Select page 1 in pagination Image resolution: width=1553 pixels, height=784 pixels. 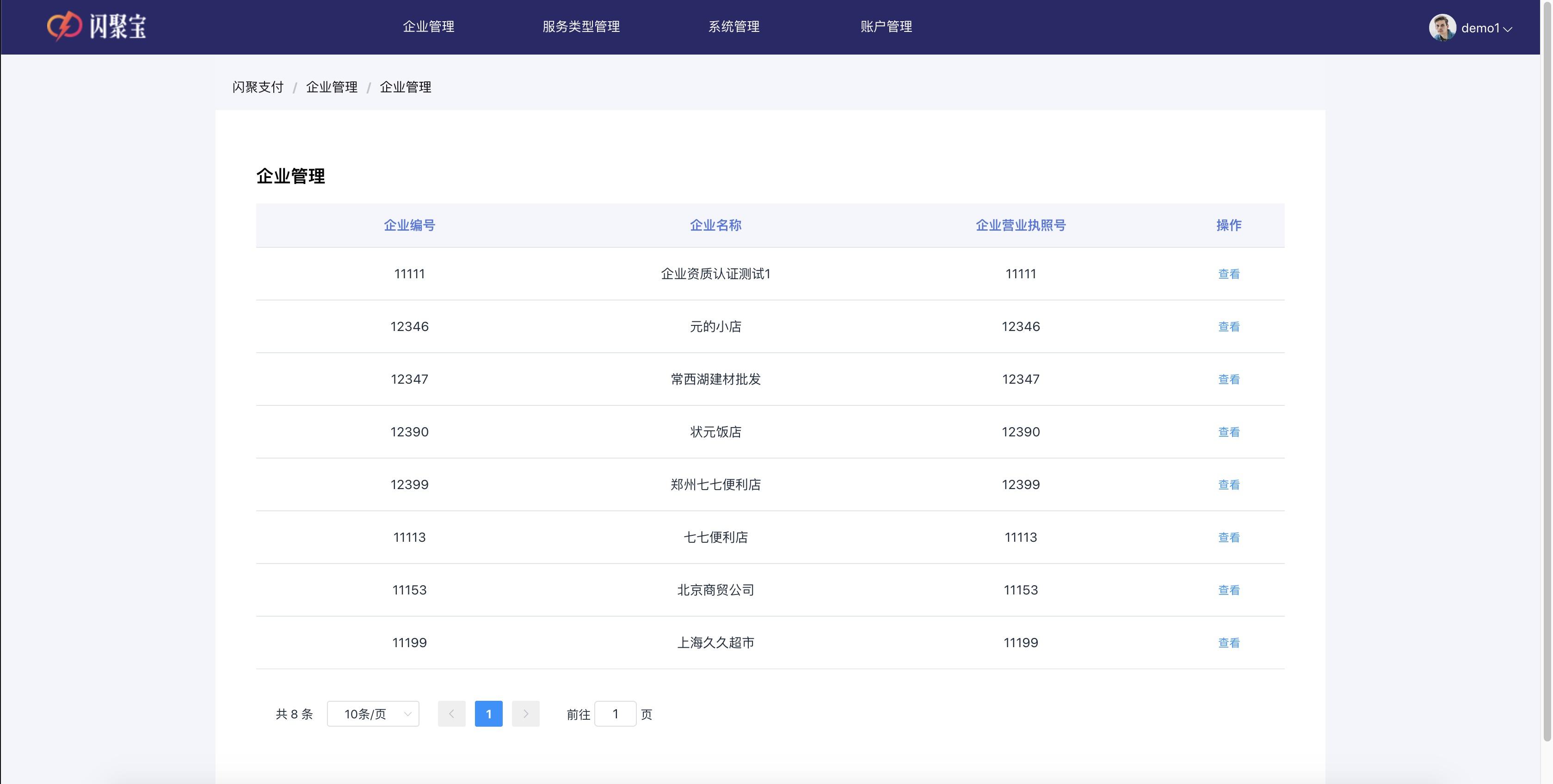[x=489, y=713]
